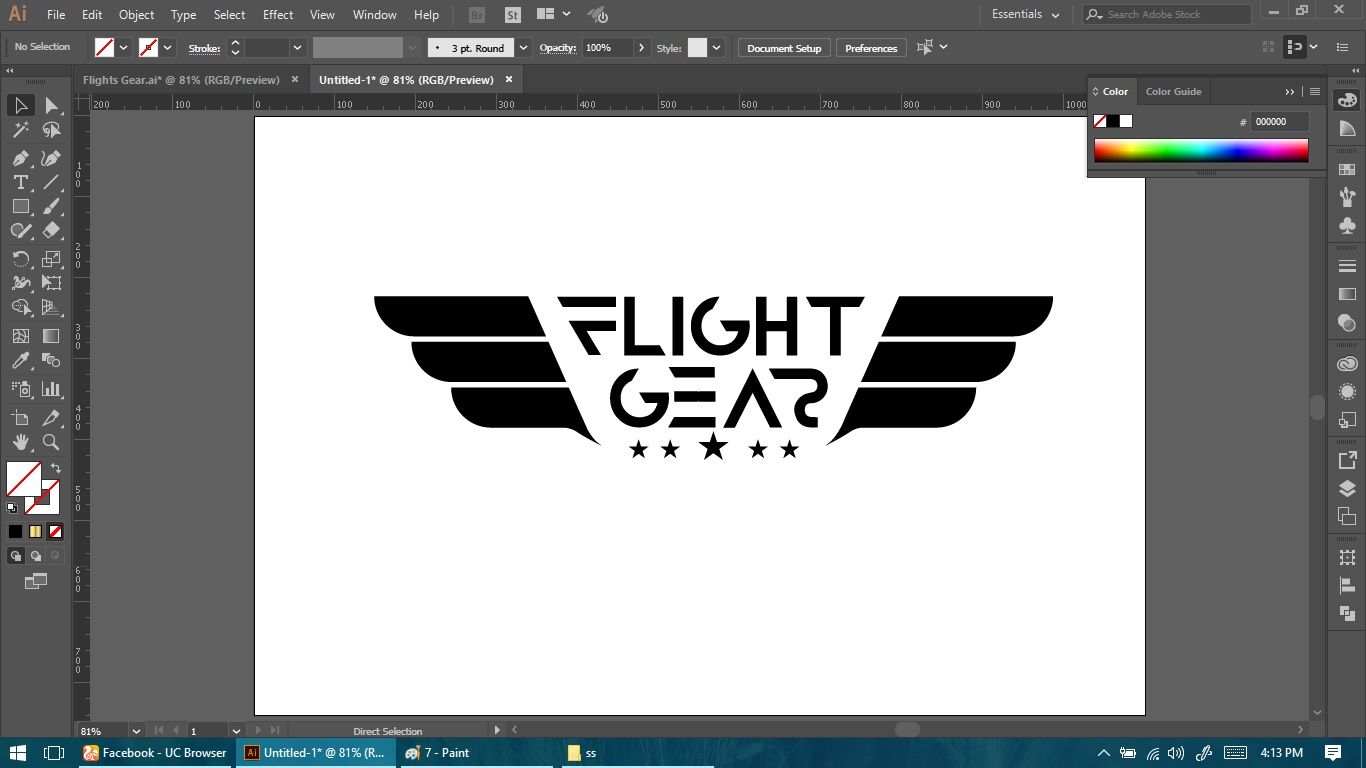This screenshot has height=768, width=1366.
Task: Select the Curvature tool
Action: click(52, 158)
